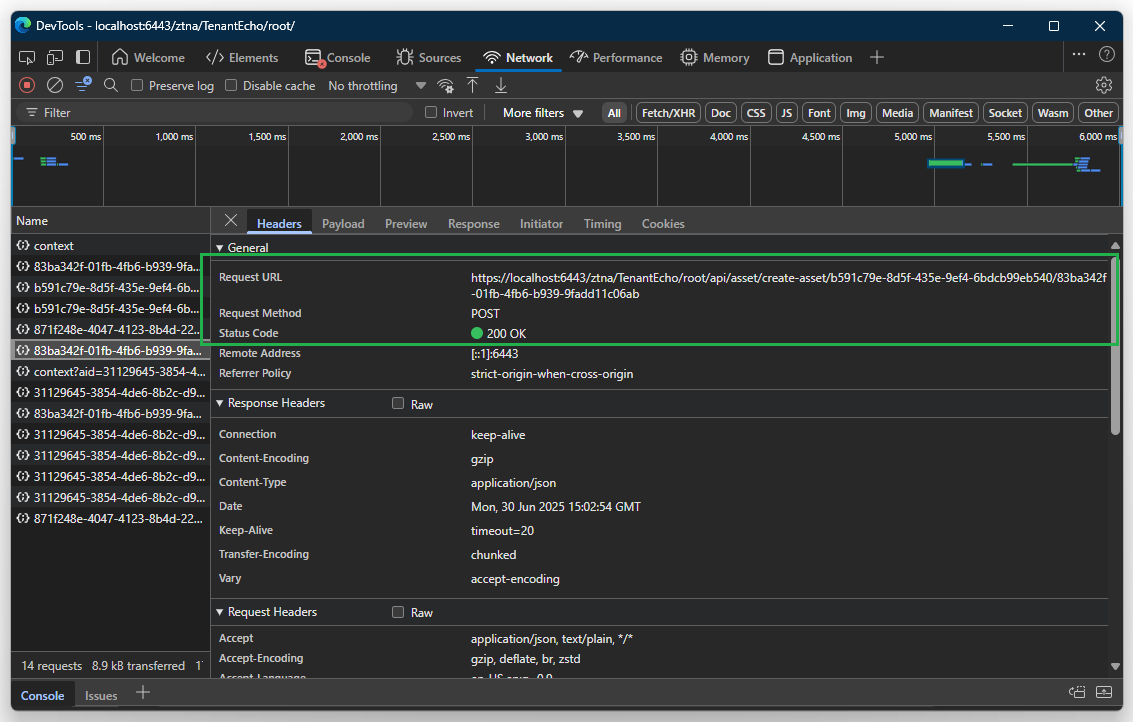This screenshot has height=722, width=1133.
Task: Clear the network log
Action: [x=55, y=86]
